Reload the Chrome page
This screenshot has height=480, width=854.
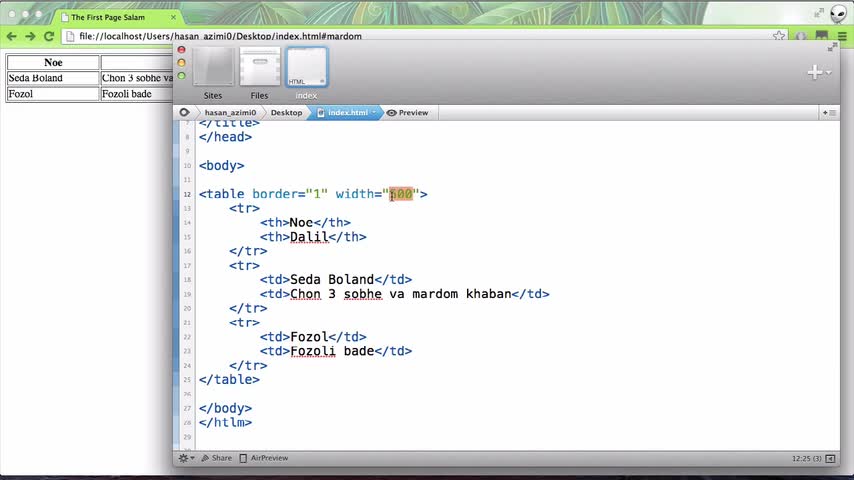(48, 37)
